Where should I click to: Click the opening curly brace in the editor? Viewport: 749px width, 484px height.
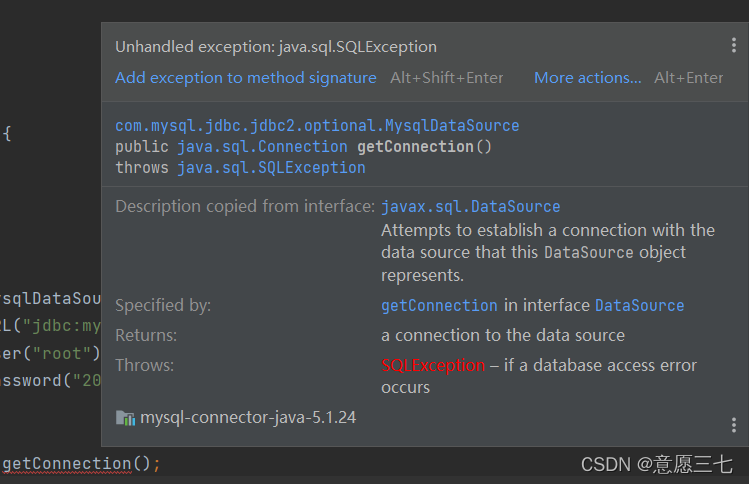[x=7, y=132]
